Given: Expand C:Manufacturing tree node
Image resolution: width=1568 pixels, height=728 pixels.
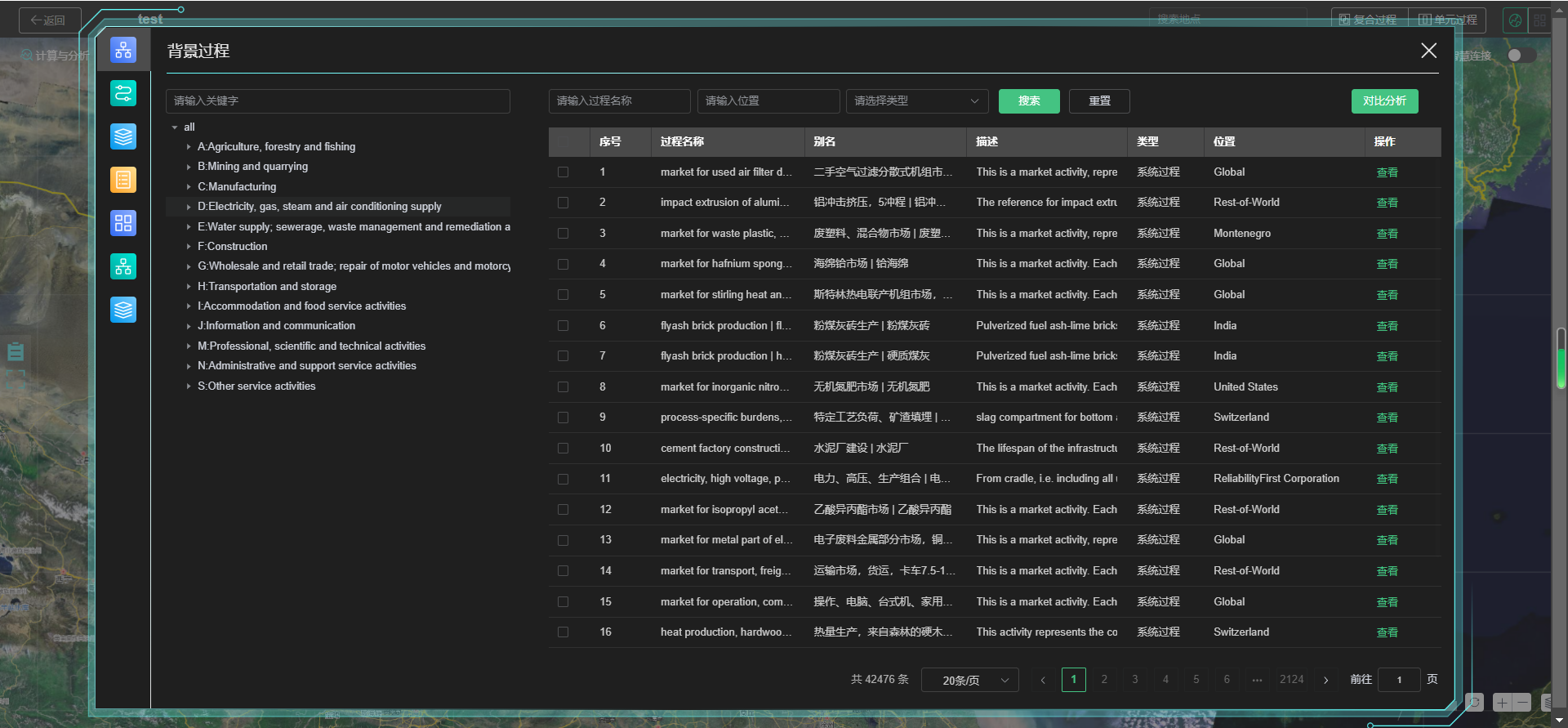Looking at the screenshot, I should pyautogui.click(x=189, y=187).
